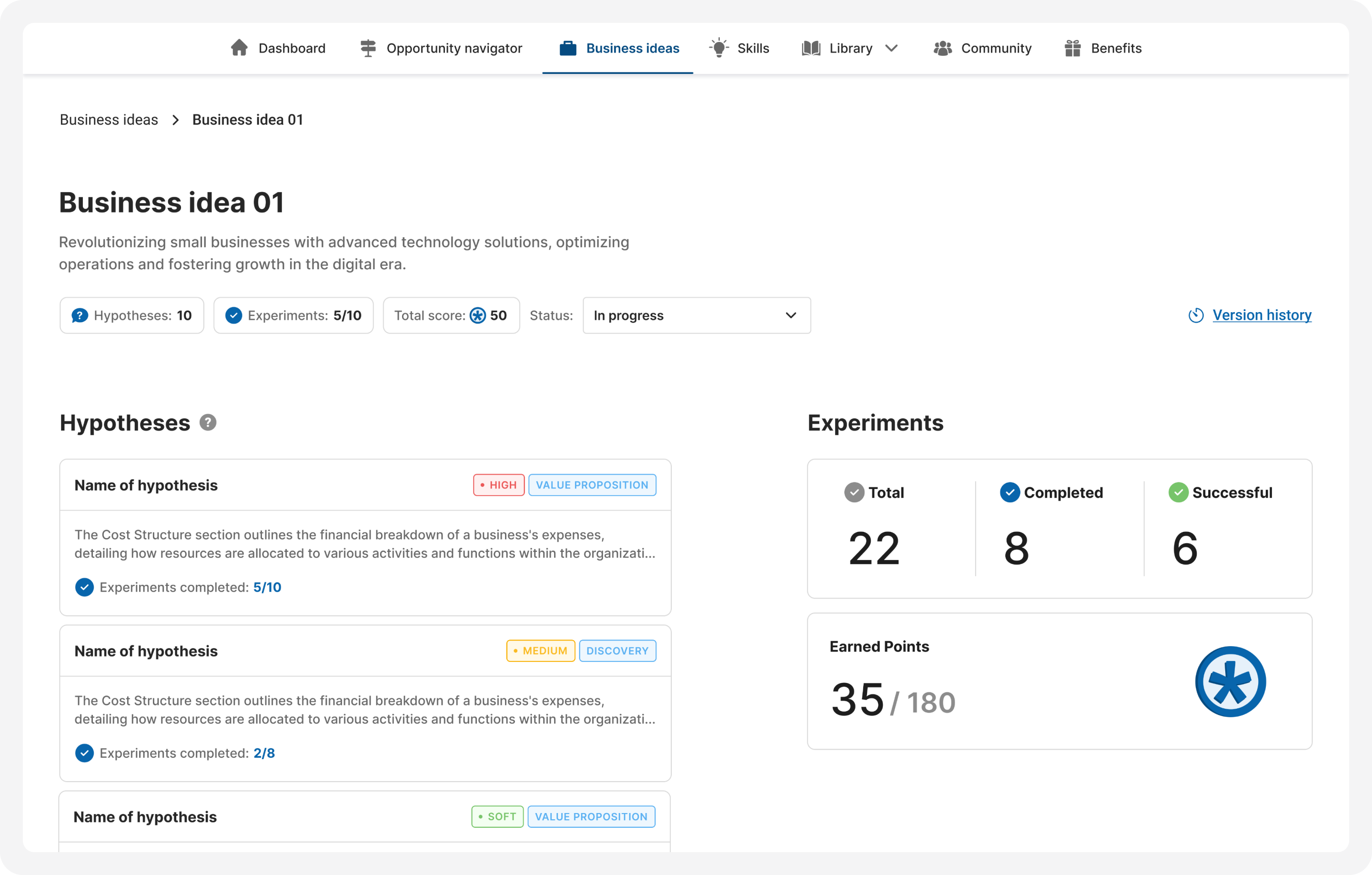This screenshot has width=1372, height=875.
Task: Click the large Earned Points asterisk badge
Action: (1230, 681)
